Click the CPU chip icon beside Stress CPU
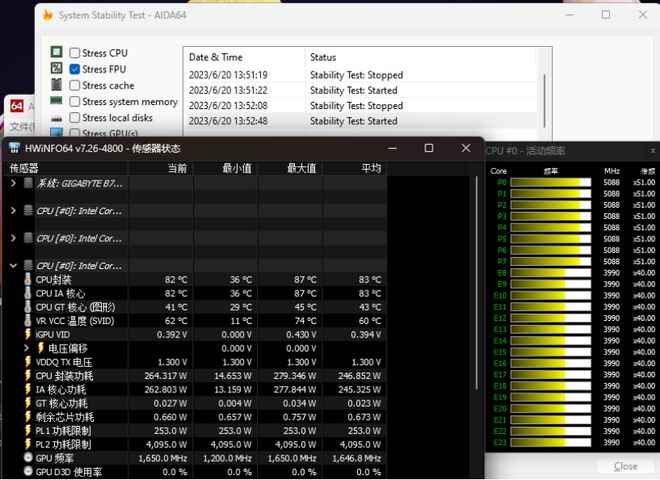This screenshot has width=660, height=480. tap(56, 52)
